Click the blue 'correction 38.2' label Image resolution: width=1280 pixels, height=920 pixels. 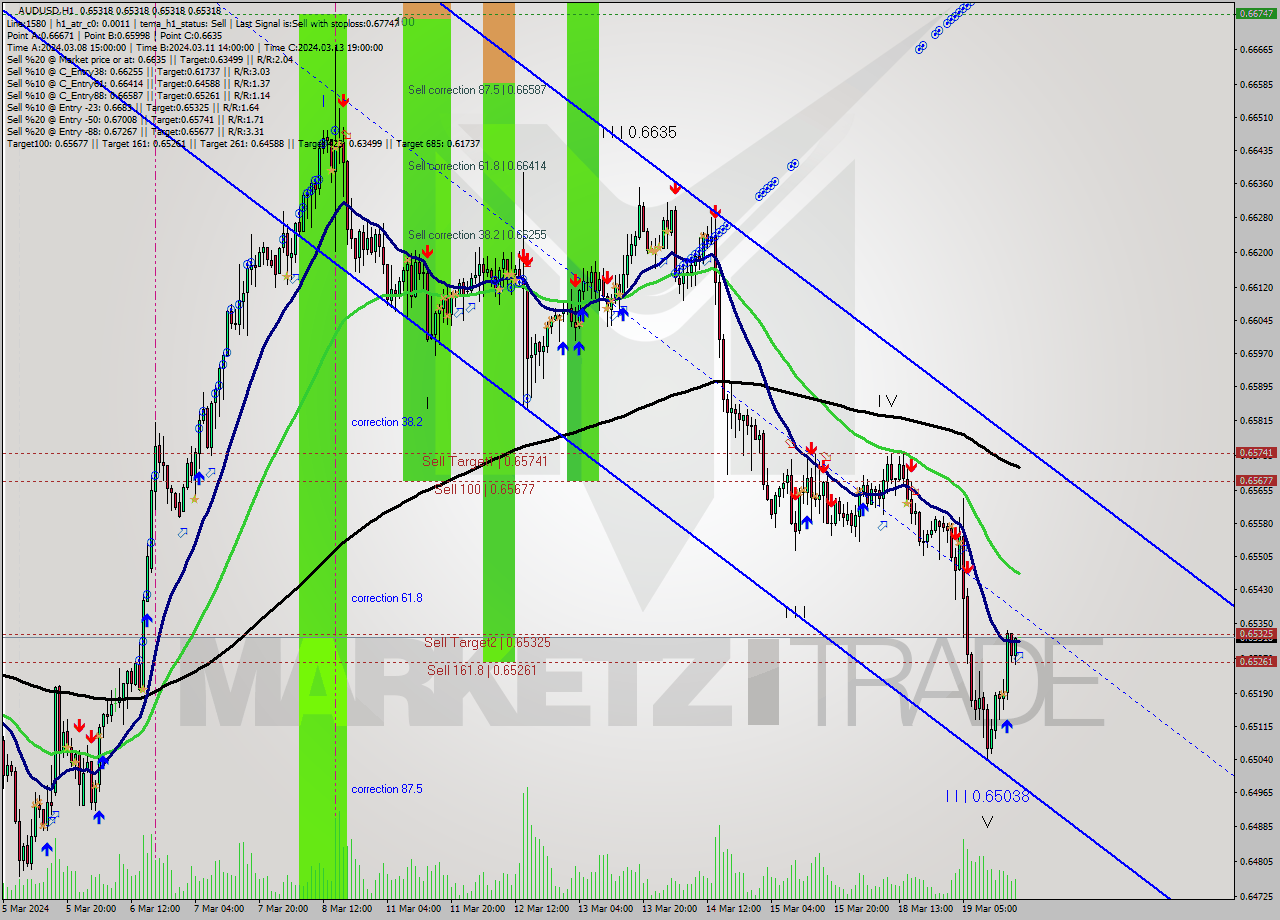point(387,422)
